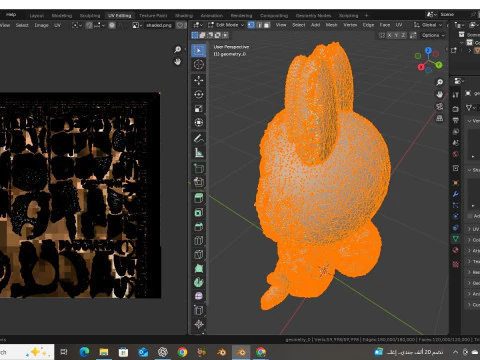Choose the Rotate tool
The width and height of the screenshot is (480, 360).
point(199,94)
